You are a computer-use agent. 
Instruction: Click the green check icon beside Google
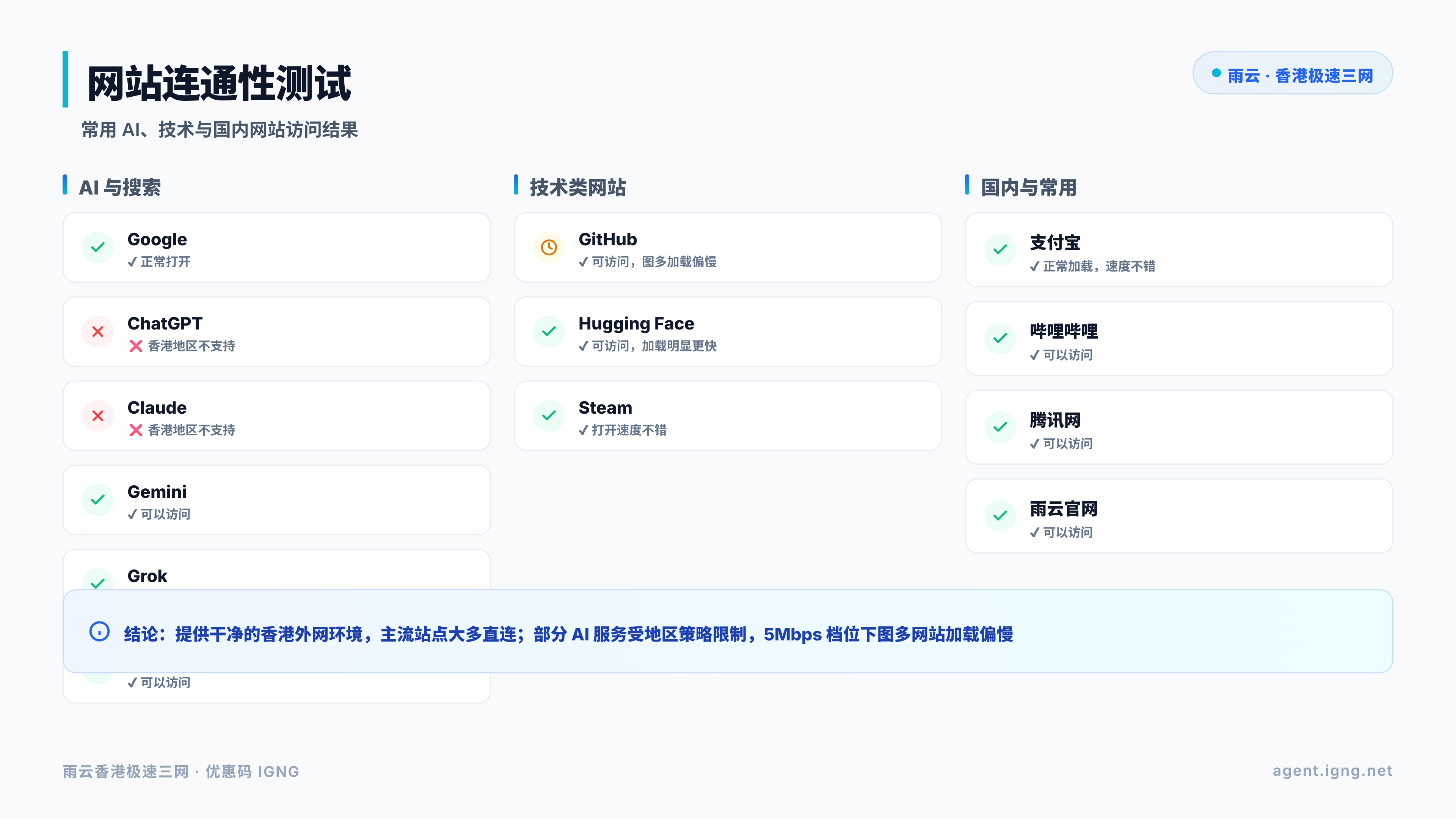(98, 247)
